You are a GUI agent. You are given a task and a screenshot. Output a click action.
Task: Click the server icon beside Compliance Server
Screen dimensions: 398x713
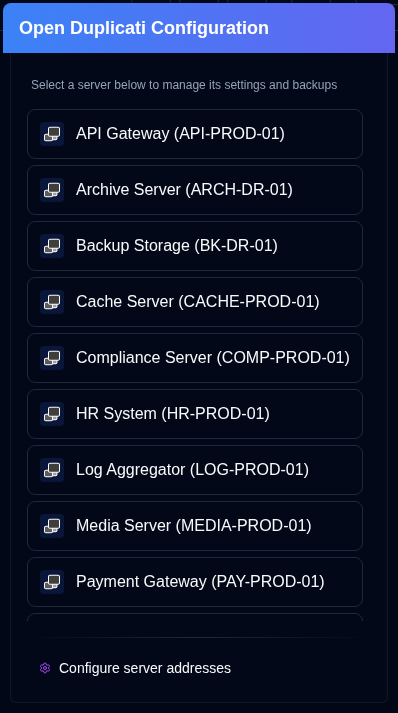[52, 358]
